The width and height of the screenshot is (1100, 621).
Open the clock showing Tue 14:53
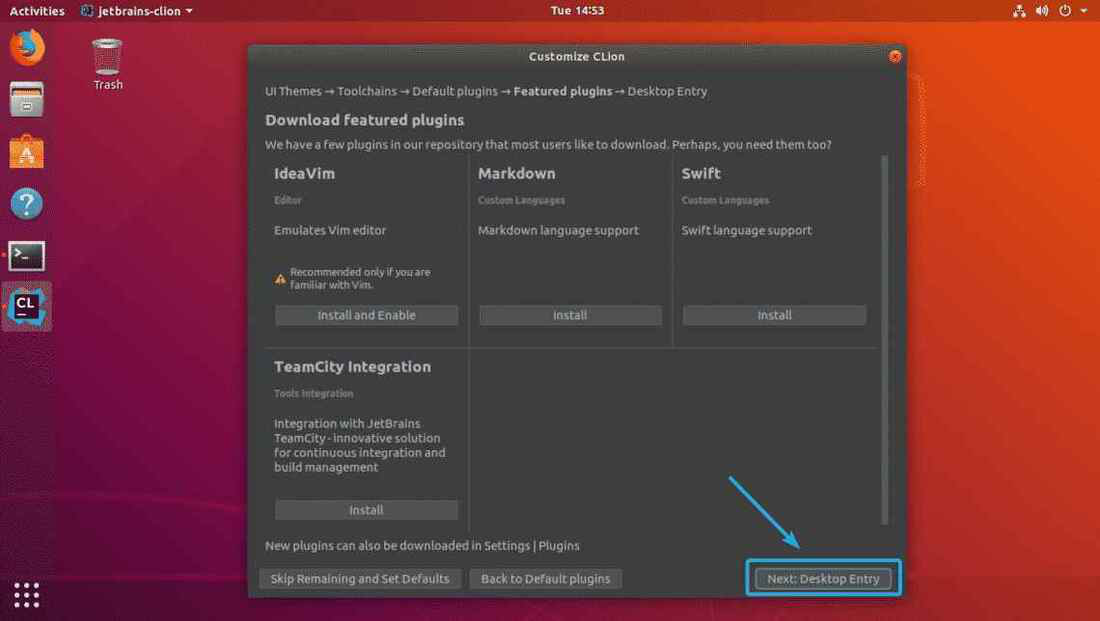point(577,11)
